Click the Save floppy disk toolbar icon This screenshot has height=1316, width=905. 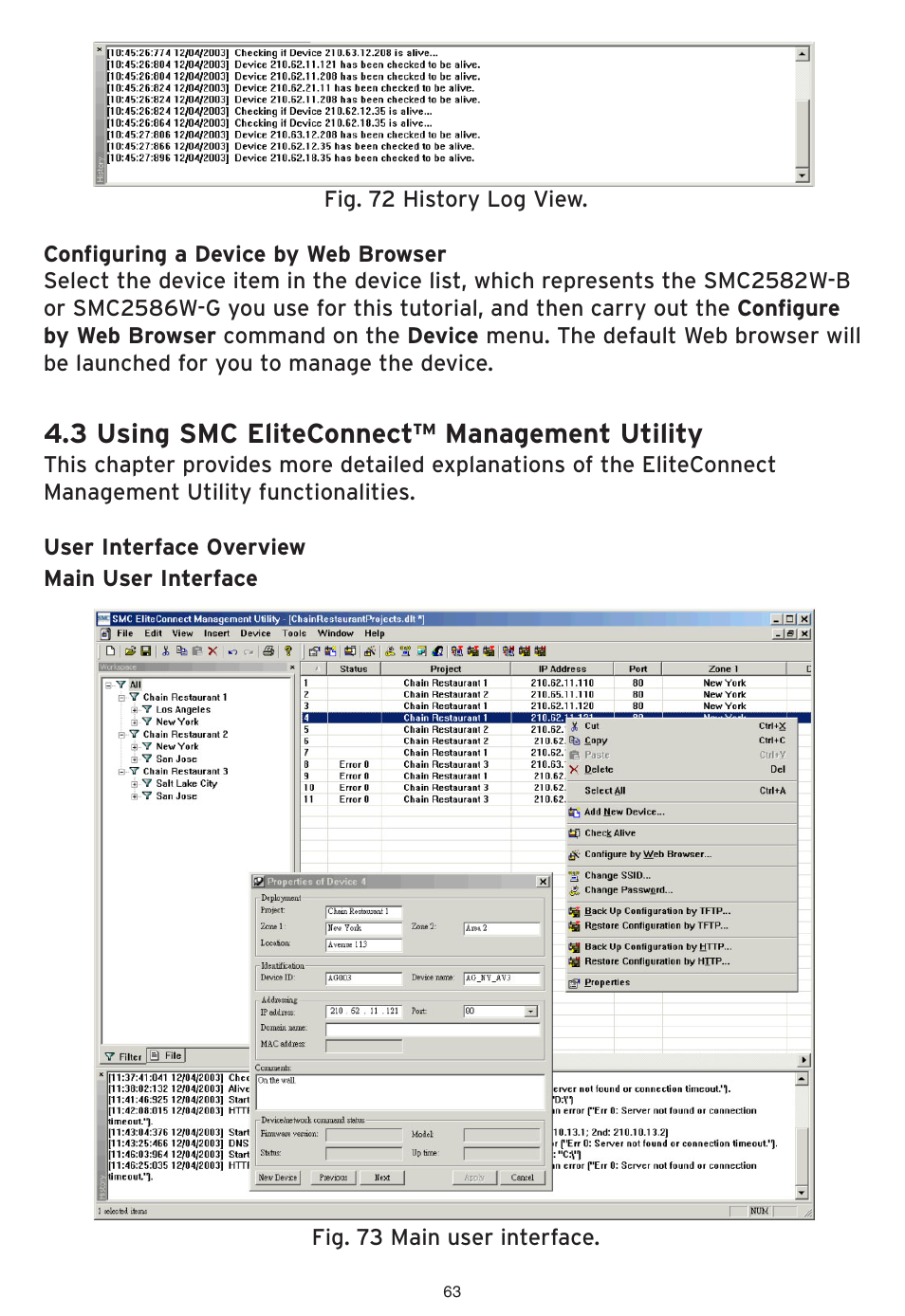tap(146, 651)
